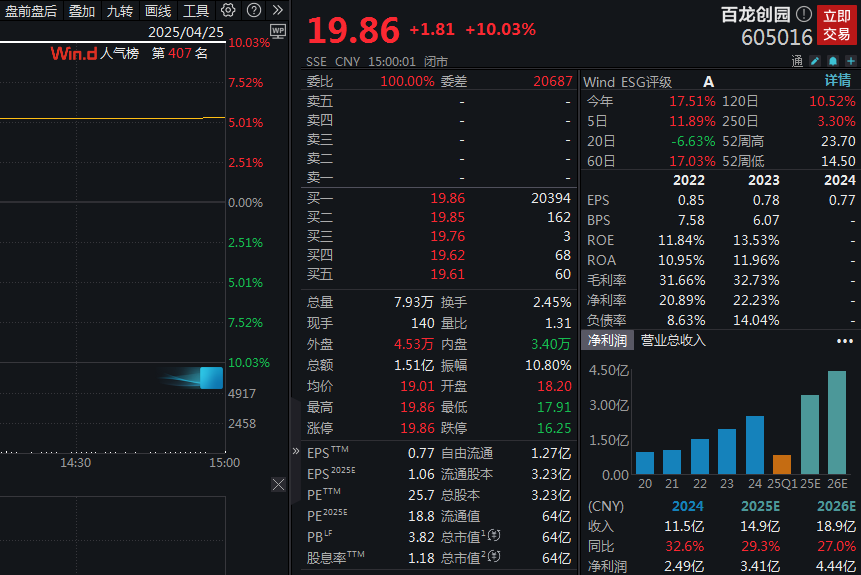The width and height of the screenshot is (861, 575).
Task: Click 52周高 value 23.70
Action: 838,141
